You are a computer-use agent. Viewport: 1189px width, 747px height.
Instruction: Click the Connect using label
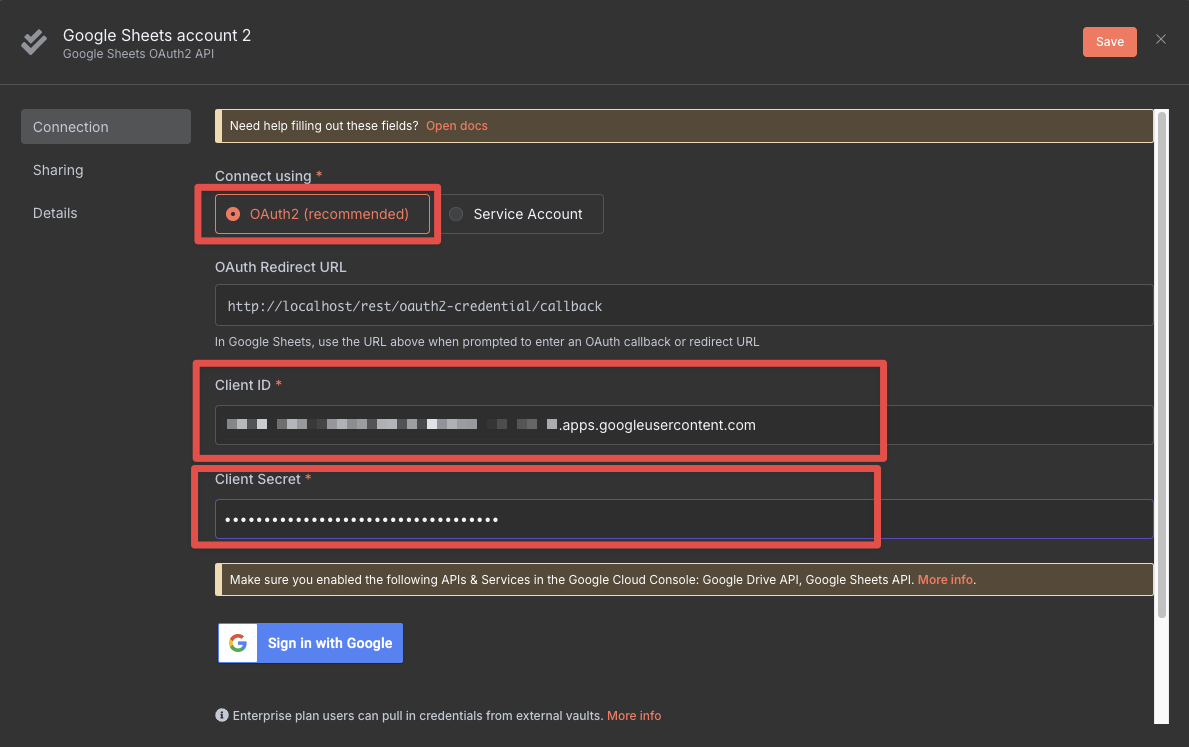coord(263,176)
